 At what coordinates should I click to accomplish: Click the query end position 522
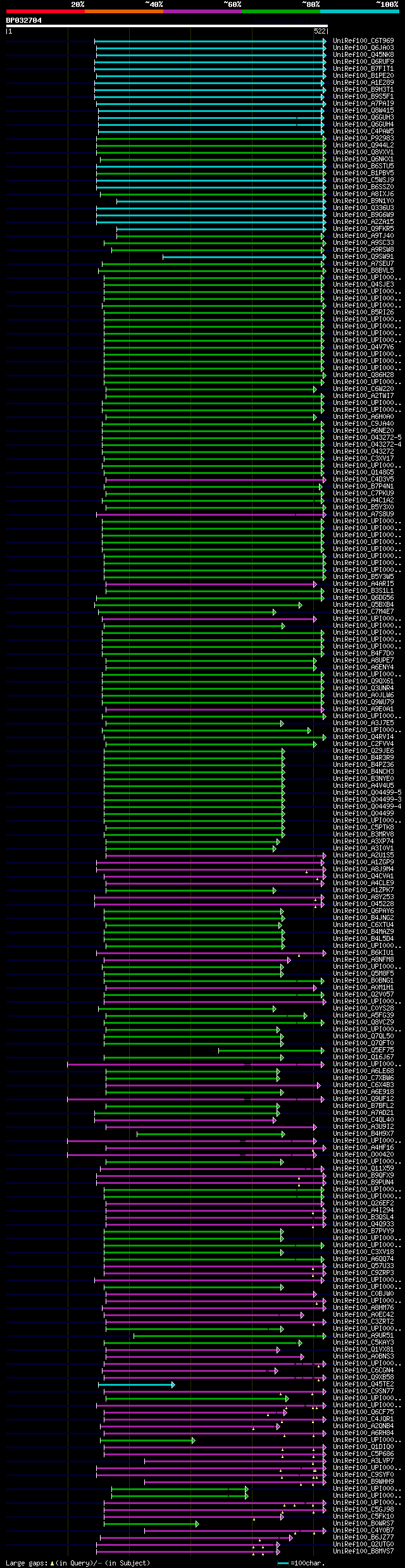[x=320, y=31]
